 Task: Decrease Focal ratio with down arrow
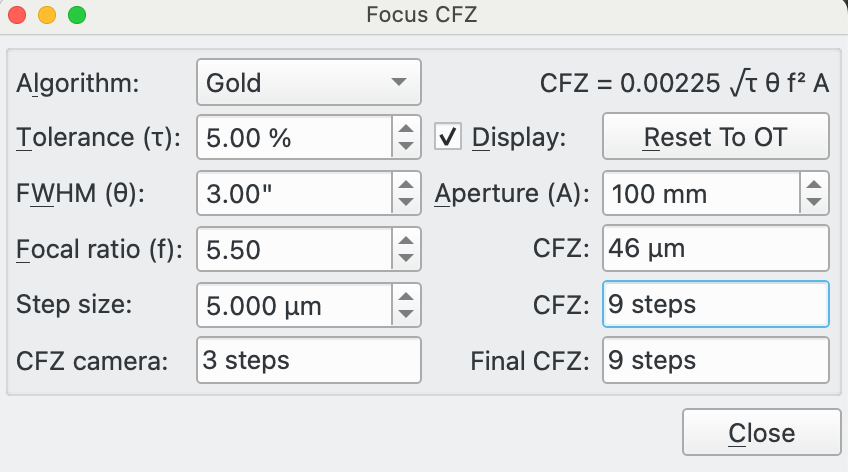[405, 258]
